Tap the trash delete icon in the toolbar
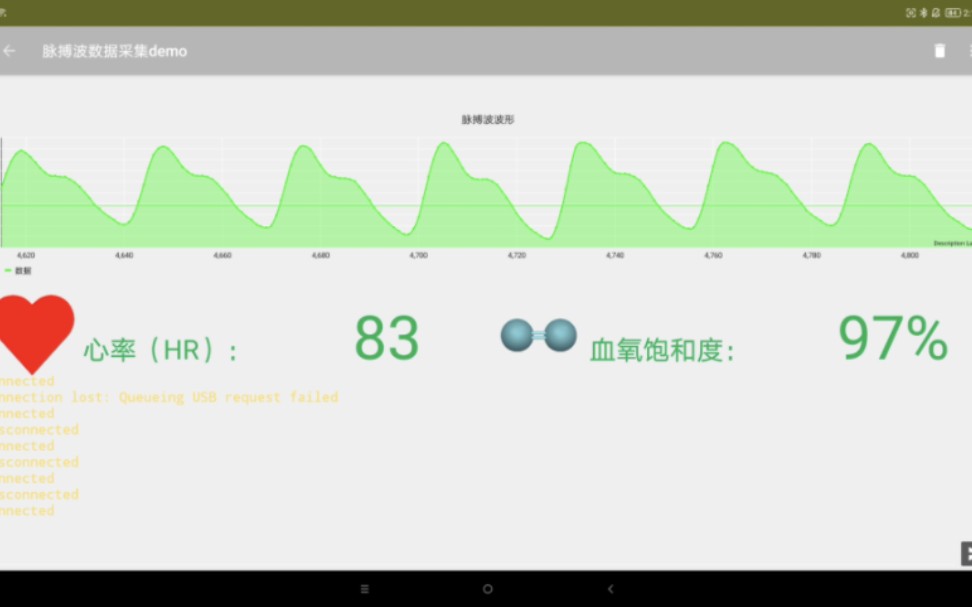972x607 pixels. 940,51
